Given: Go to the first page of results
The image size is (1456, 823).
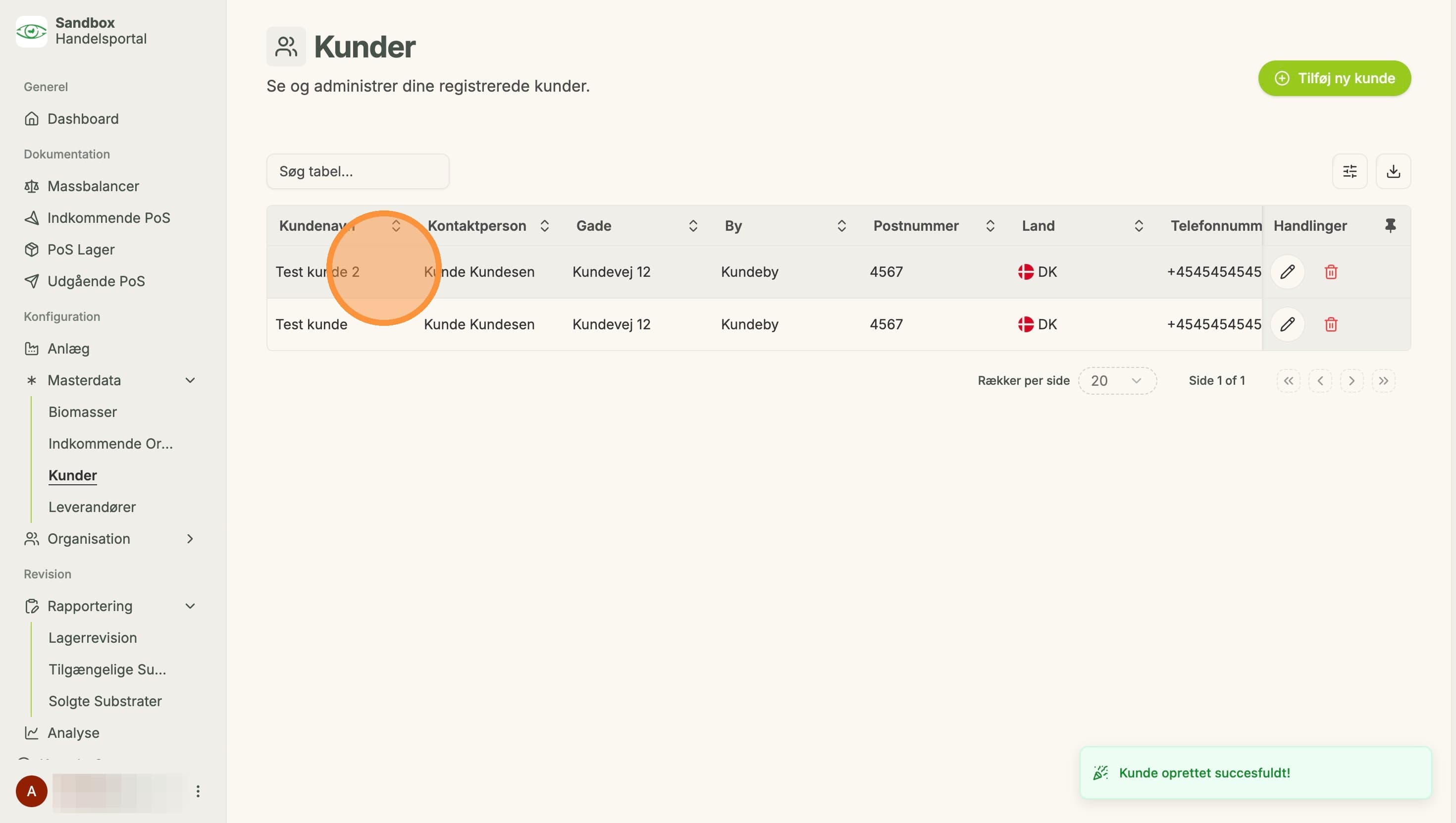Looking at the screenshot, I should [x=1288, y=380].
